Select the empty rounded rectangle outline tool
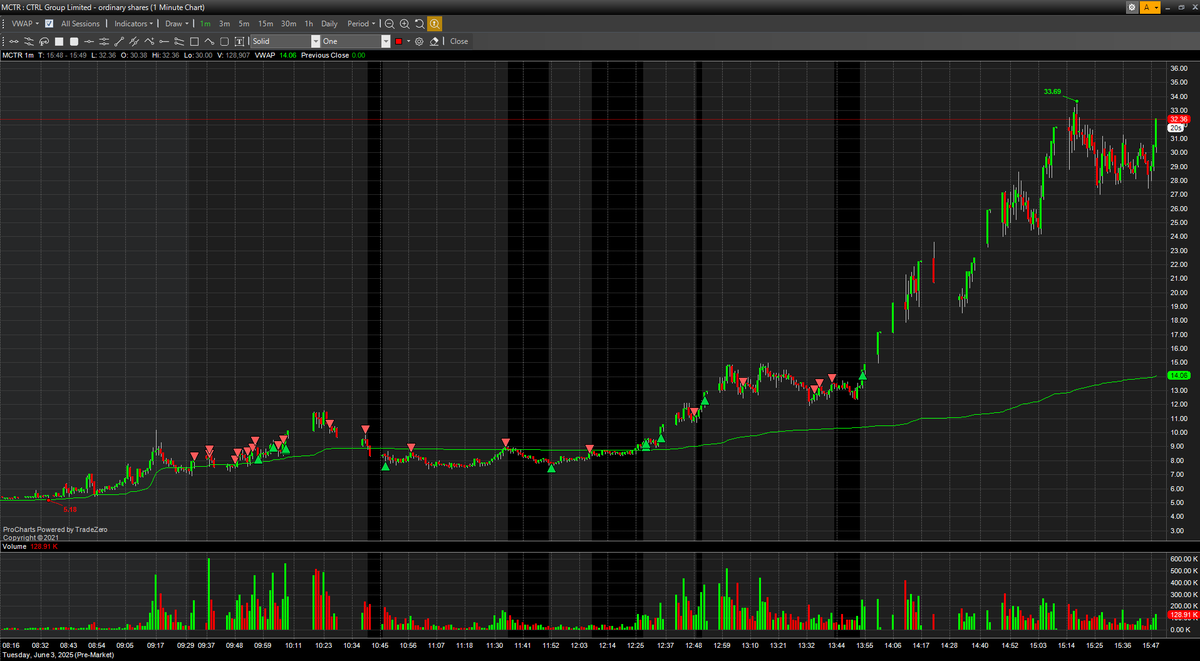 224,41
